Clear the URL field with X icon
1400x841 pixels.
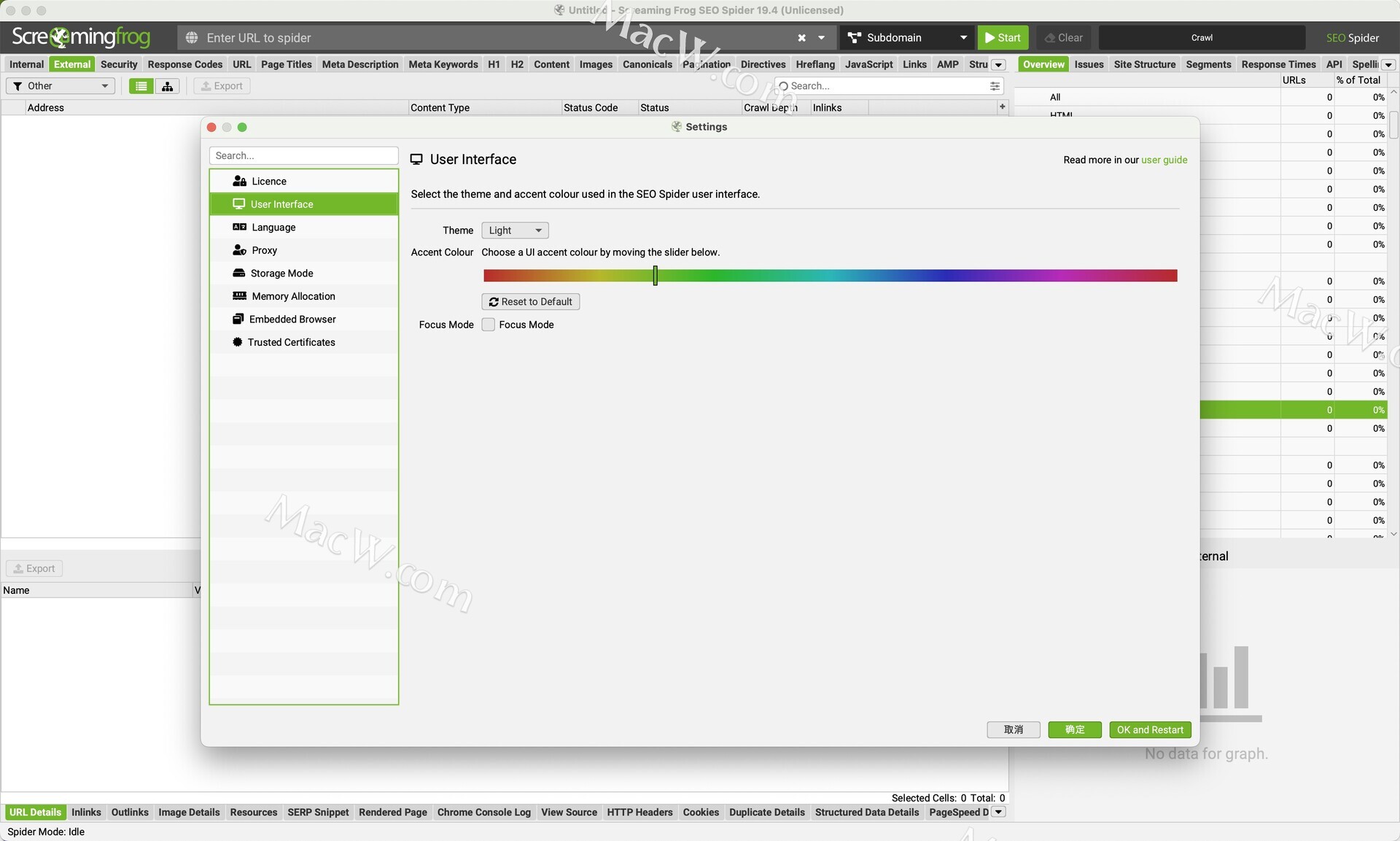(x=801, y=38)
